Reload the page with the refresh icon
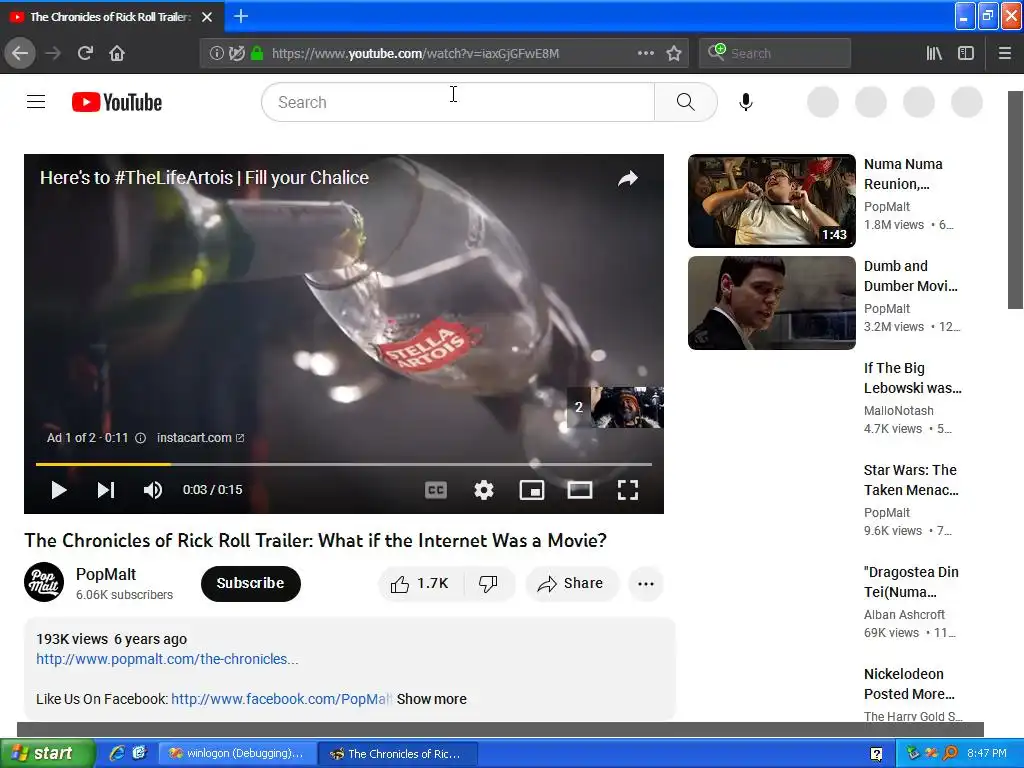The image size is (1024, 768). click(x=85, y=53)
